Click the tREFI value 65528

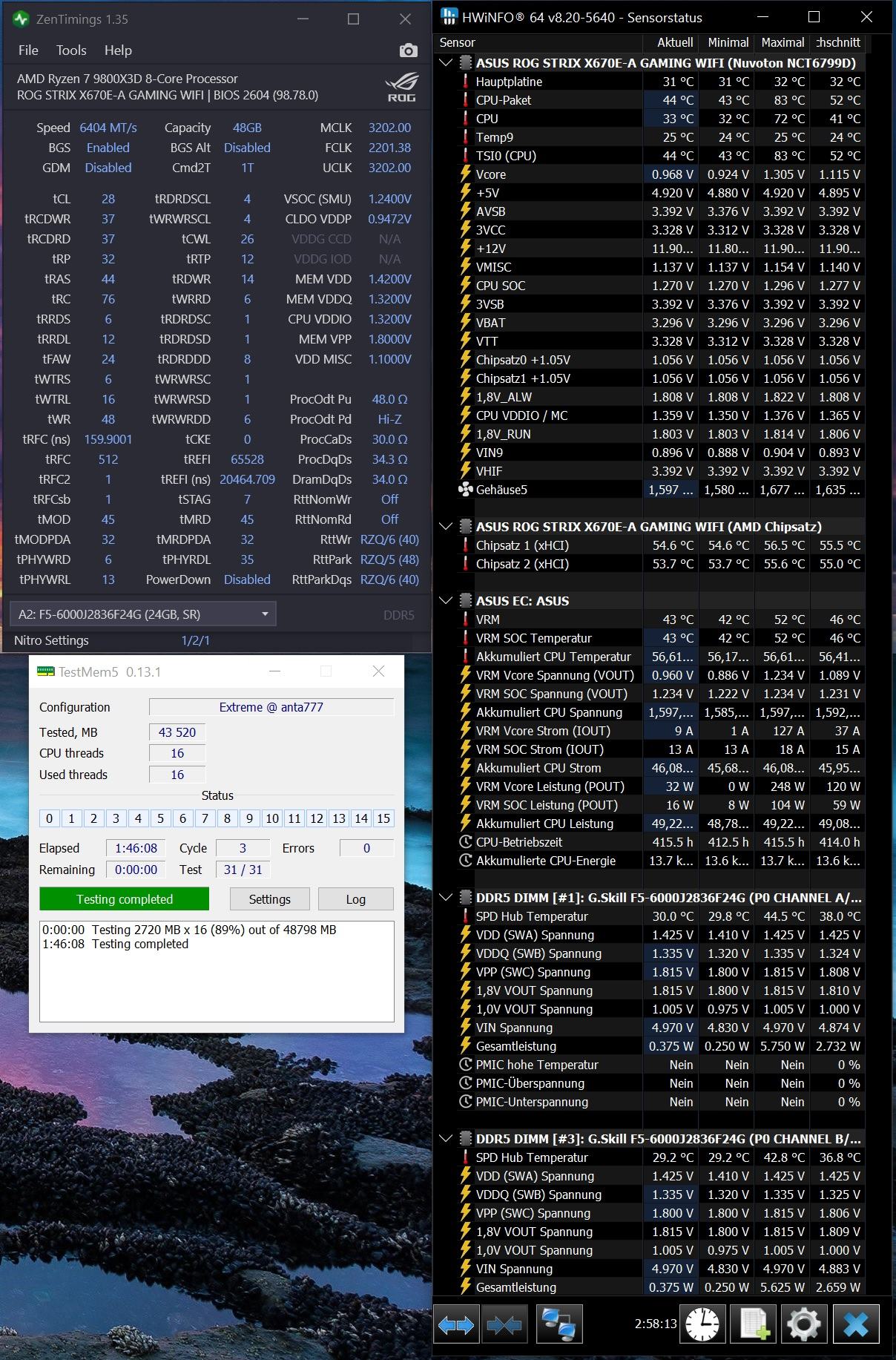point(247,459)
